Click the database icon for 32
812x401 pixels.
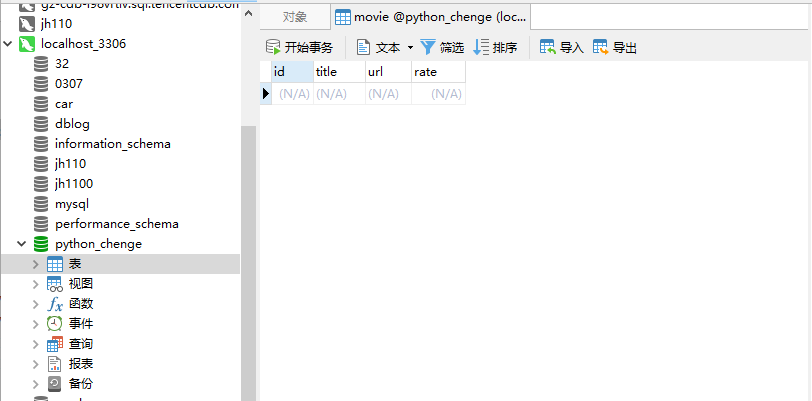tap(41, 64)
